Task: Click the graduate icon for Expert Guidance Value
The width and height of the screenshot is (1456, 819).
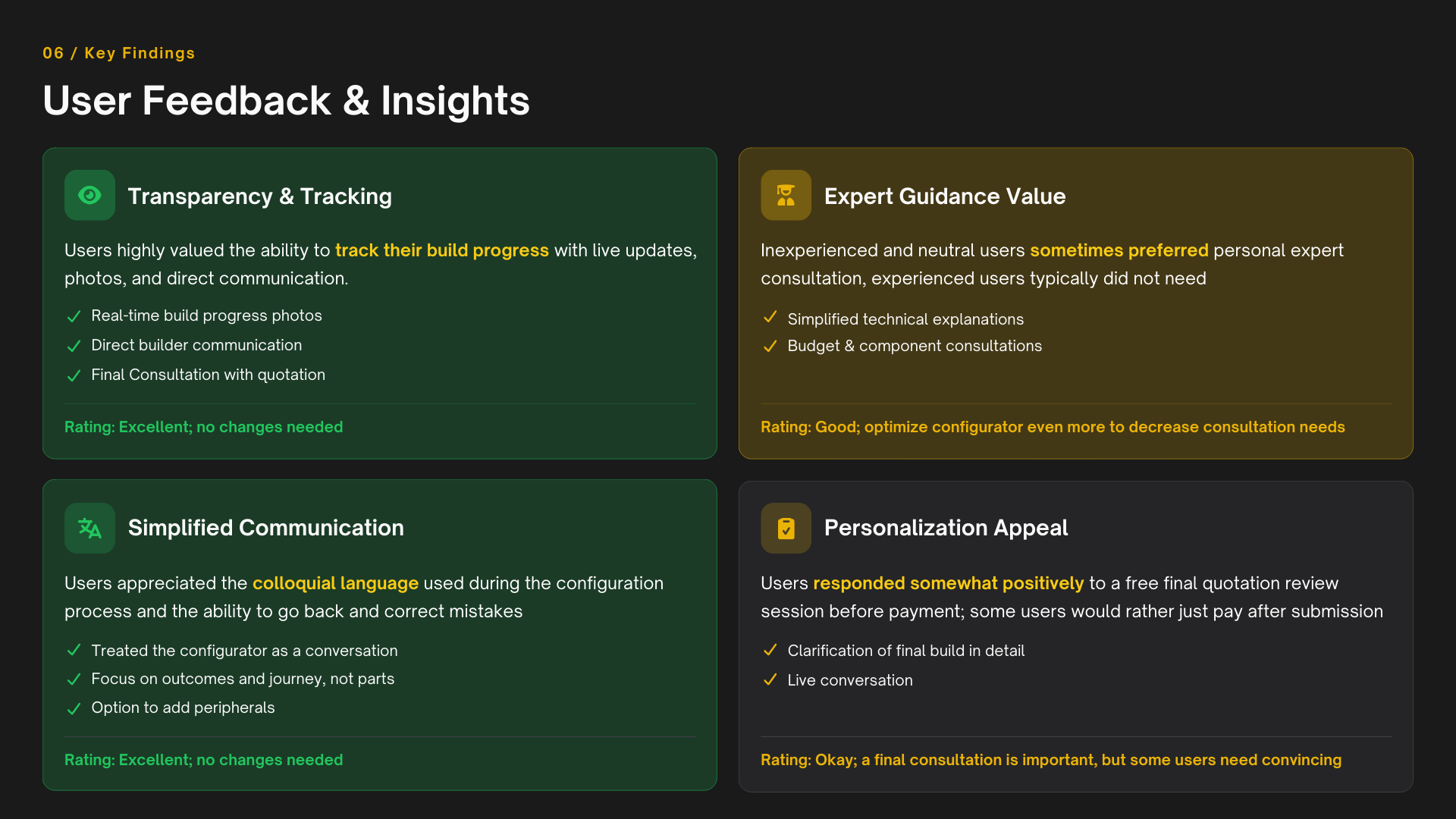Action: point(786,196)
